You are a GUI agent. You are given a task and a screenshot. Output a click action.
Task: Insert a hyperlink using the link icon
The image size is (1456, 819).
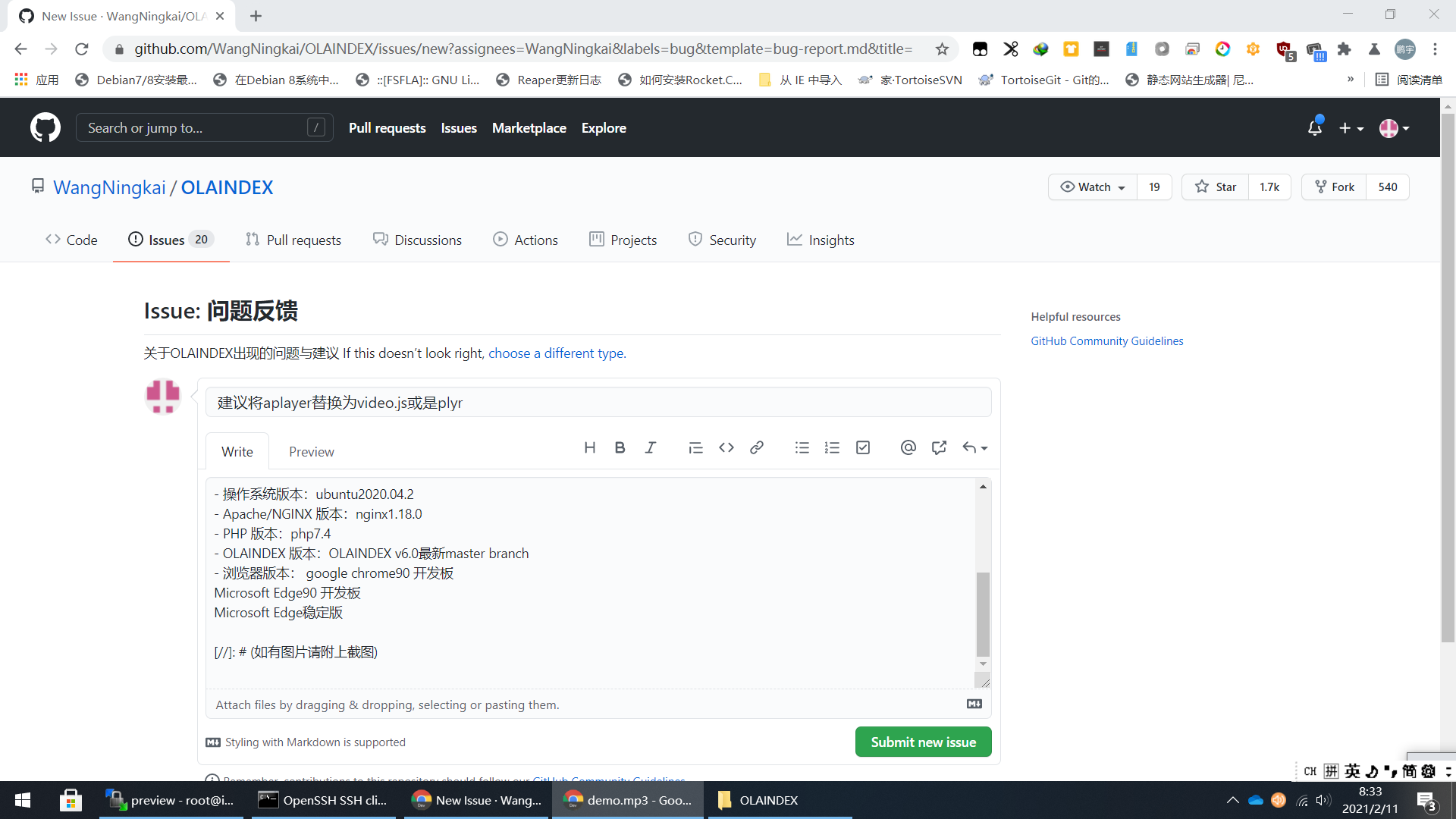click(756, 447)
